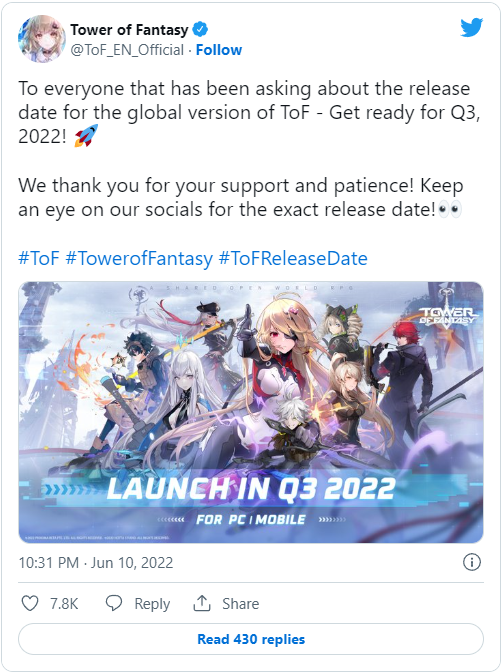
Task: Click the share upload arrow icon
Action: (x=201, y=603)
